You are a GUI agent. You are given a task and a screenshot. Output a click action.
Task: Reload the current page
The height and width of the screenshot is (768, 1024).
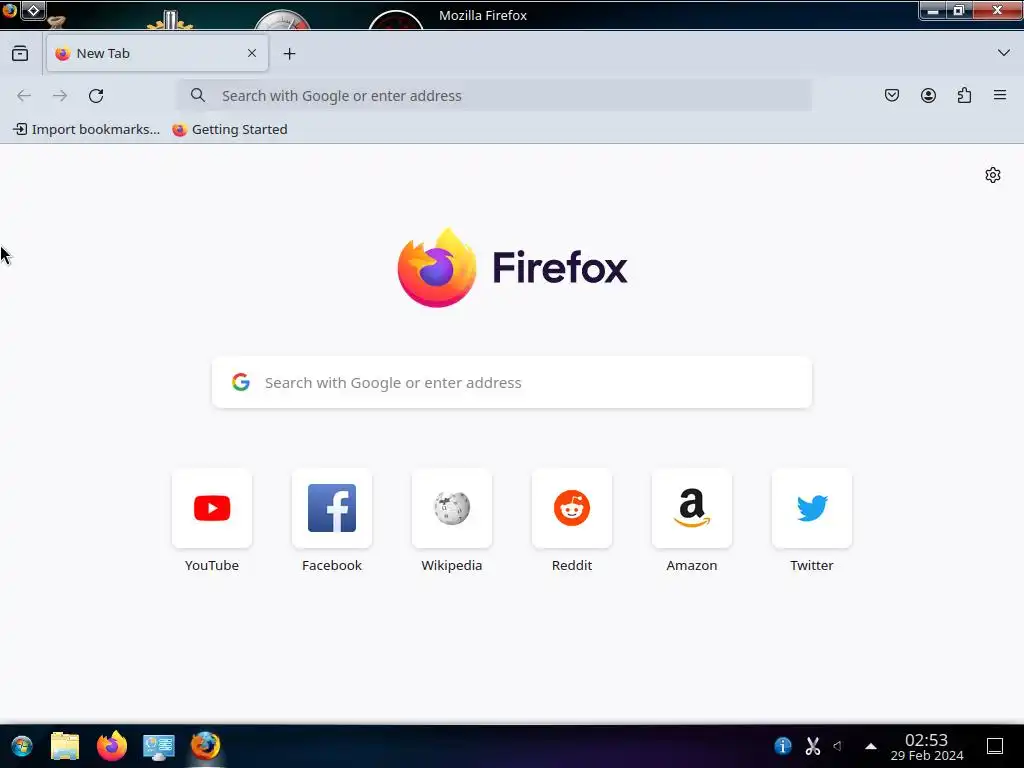click(x=96, y=96)
